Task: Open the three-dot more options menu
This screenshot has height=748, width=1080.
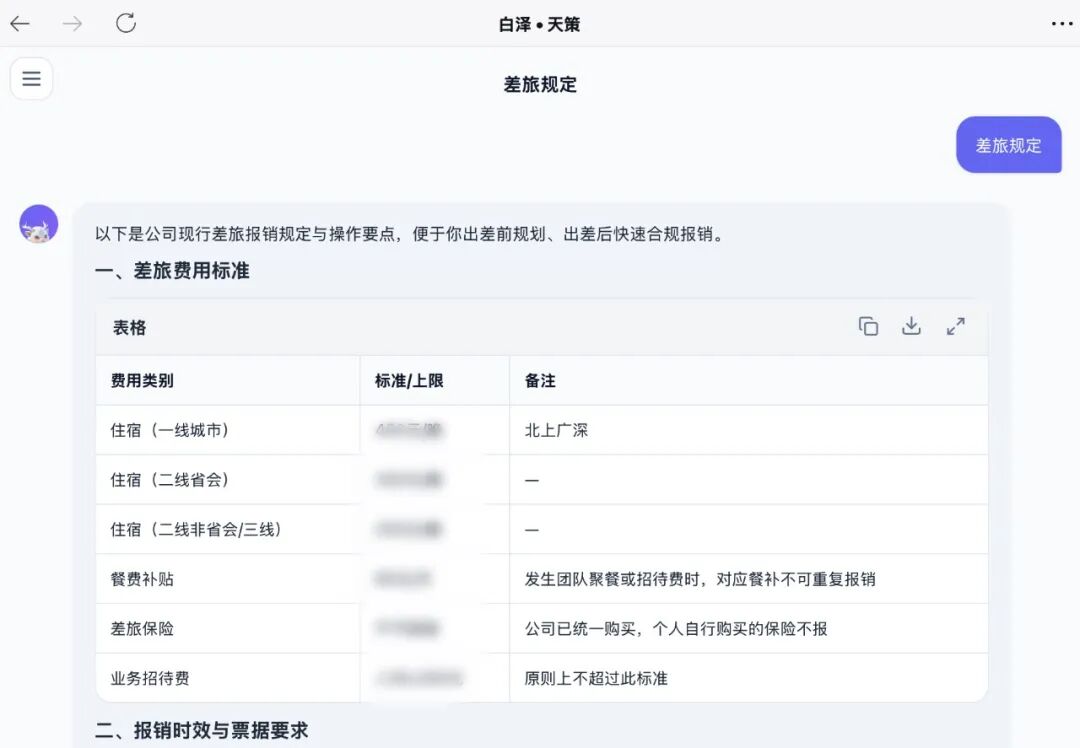Action: [1061, 24]
